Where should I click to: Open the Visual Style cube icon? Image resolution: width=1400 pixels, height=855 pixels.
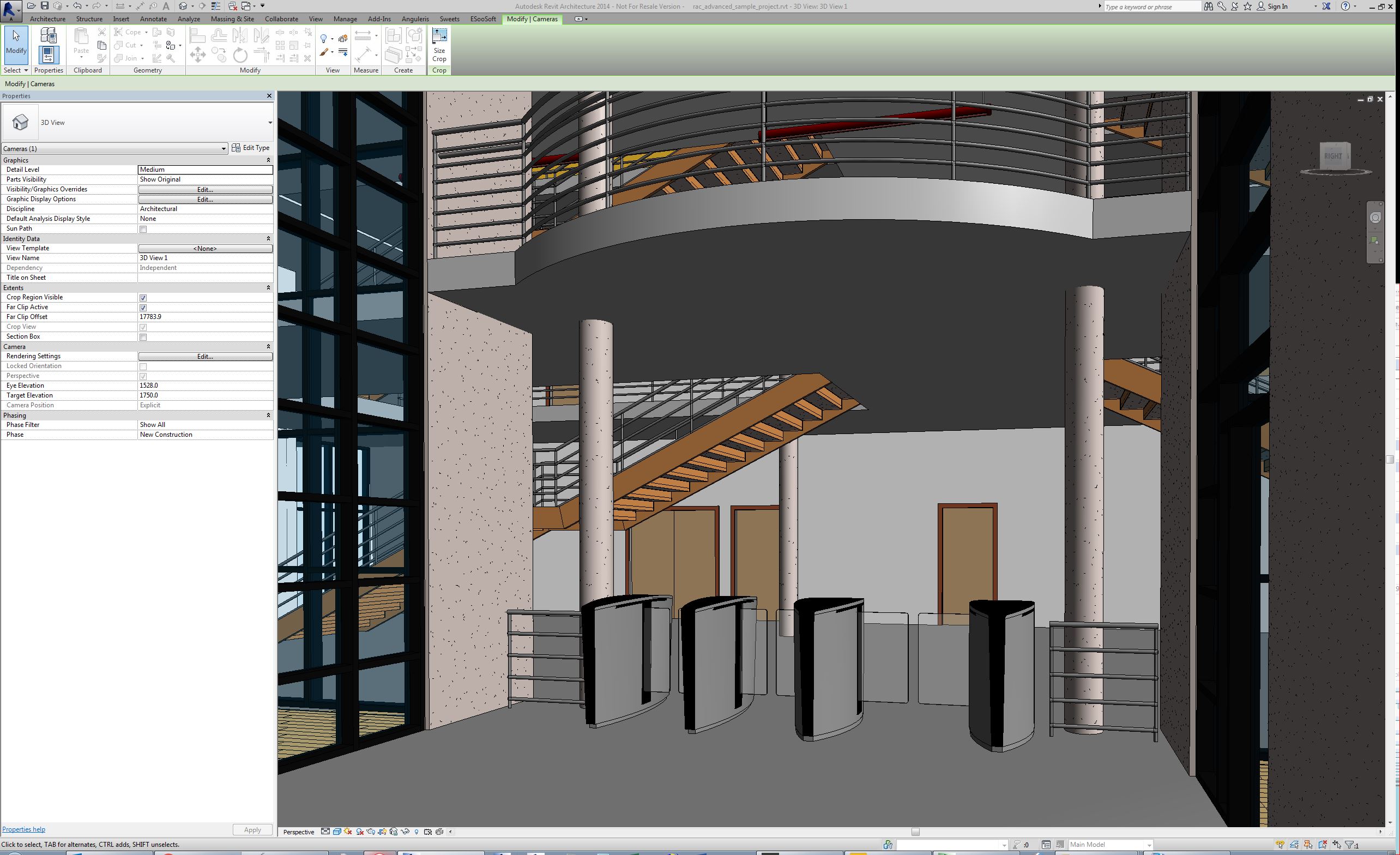[x=337, y=832]
